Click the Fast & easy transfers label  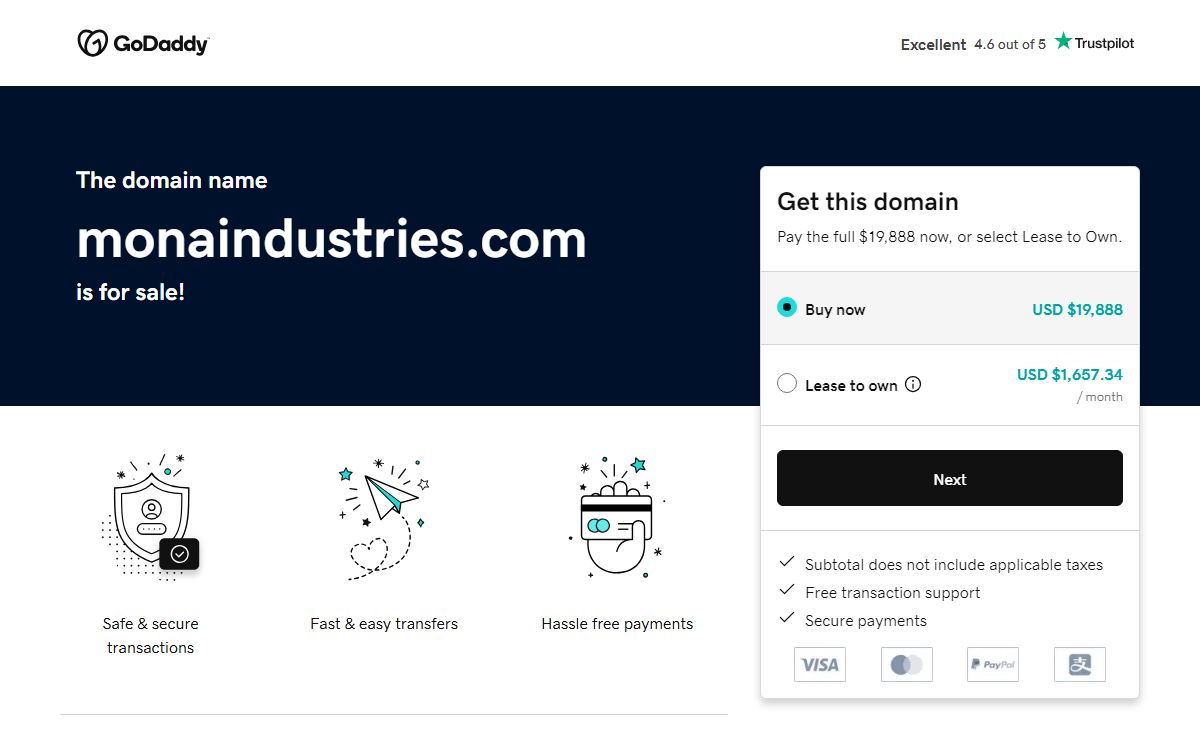pyautogui.click(x=384, y=624)
